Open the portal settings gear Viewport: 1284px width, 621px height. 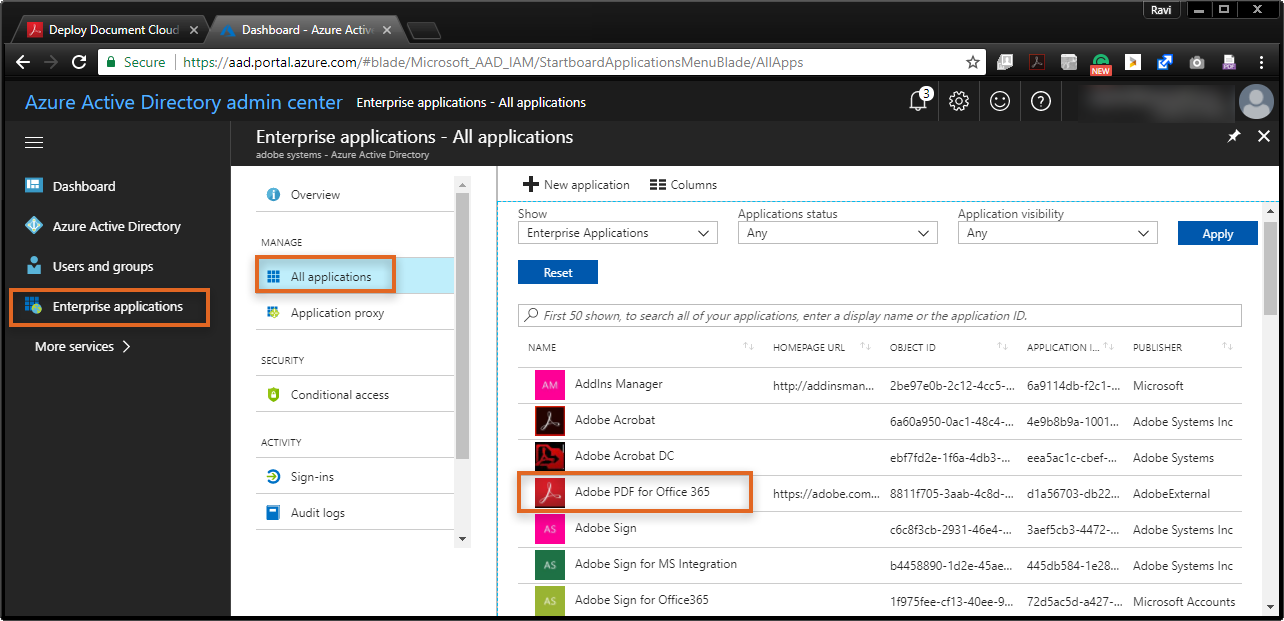point(959,101)
